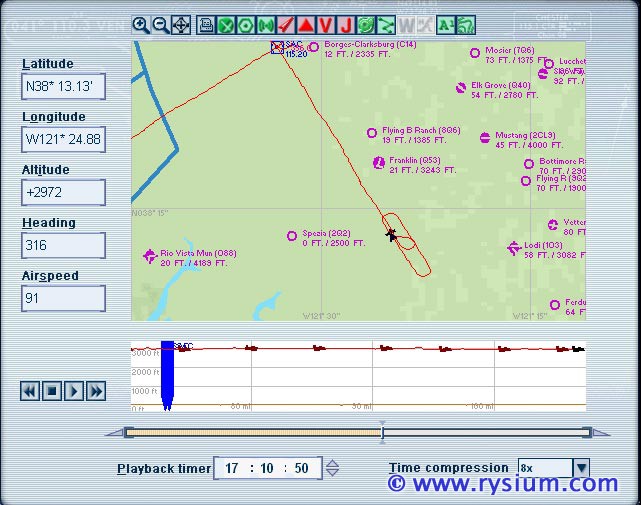This screenshot has height=505, width=641.
Task: Click the playback position slider handle
Action: click(381, 432)
